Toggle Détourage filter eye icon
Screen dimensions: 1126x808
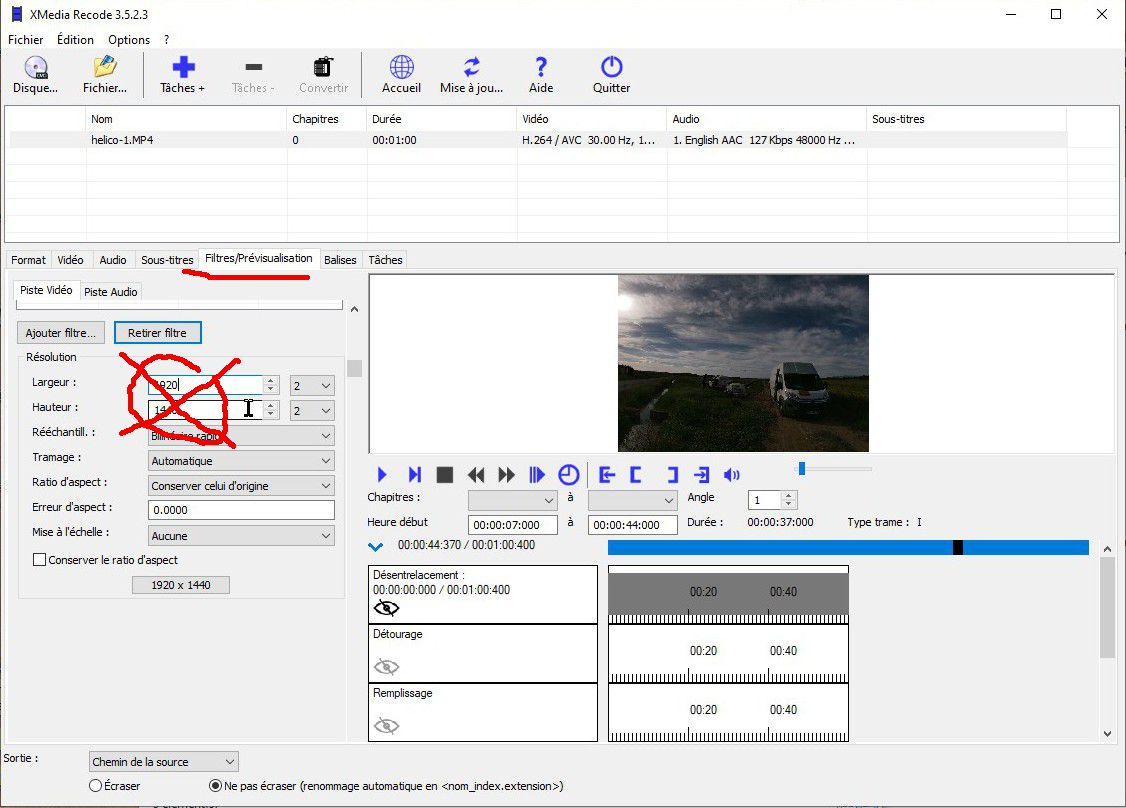386,667
